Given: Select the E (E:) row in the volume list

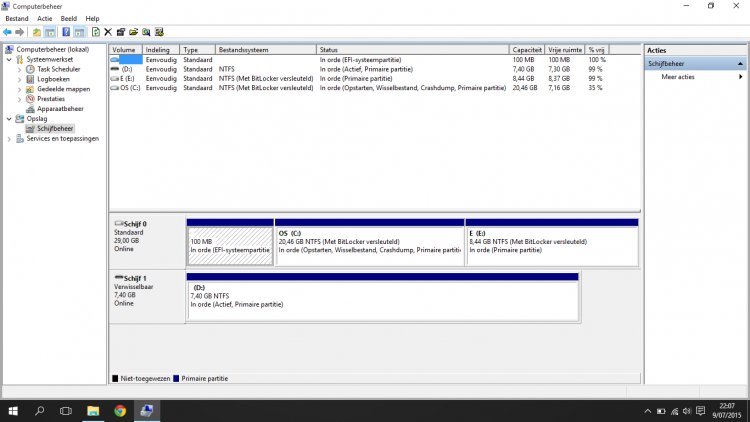Looking at the screenshot, I should pyautogui.click(x=127, y=78).
